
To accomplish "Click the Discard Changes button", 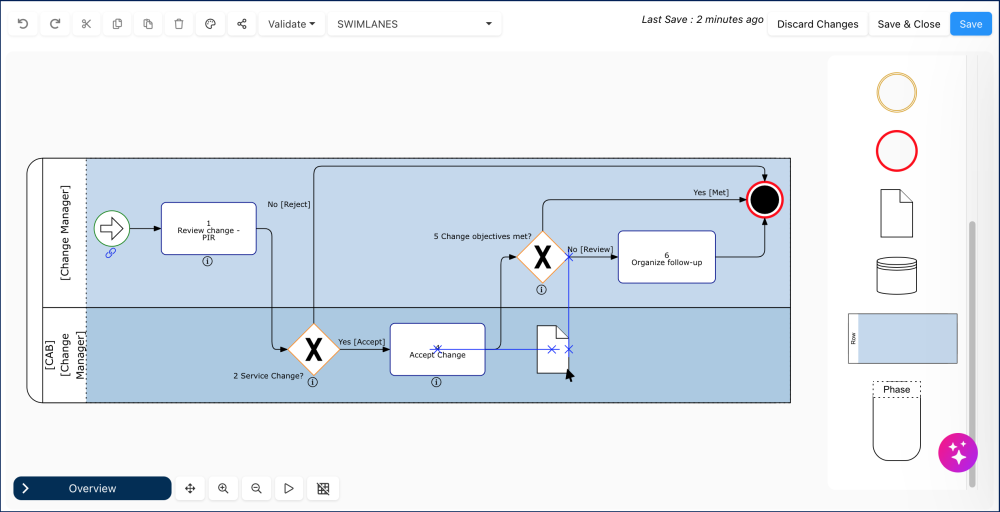I will click(x=818, y=24).
